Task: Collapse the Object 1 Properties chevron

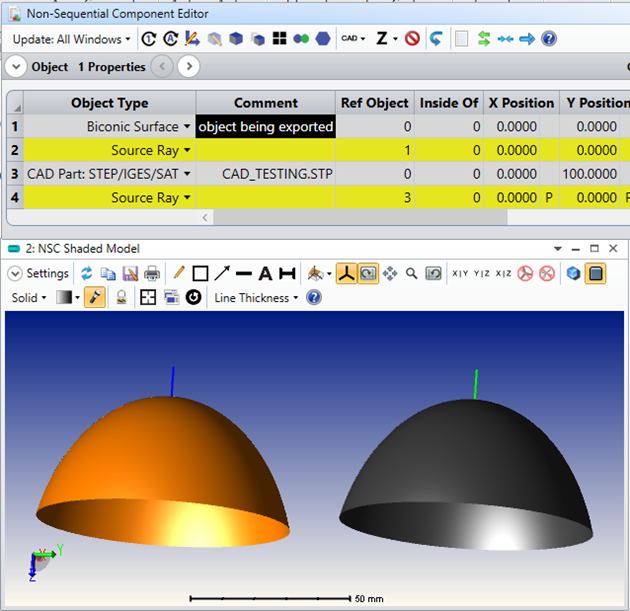Action: 16,66
